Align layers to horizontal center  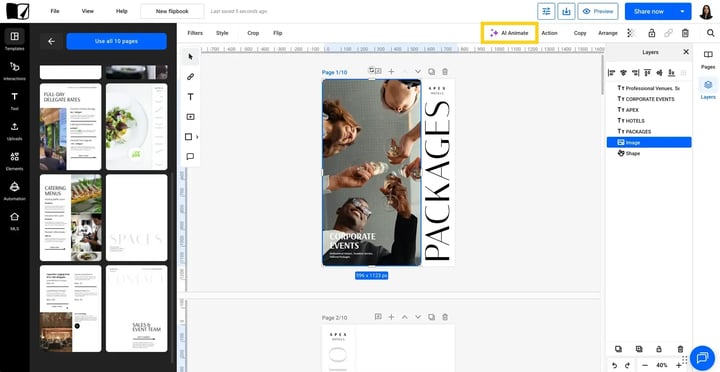pyautogui.click(x=623, y=73)
